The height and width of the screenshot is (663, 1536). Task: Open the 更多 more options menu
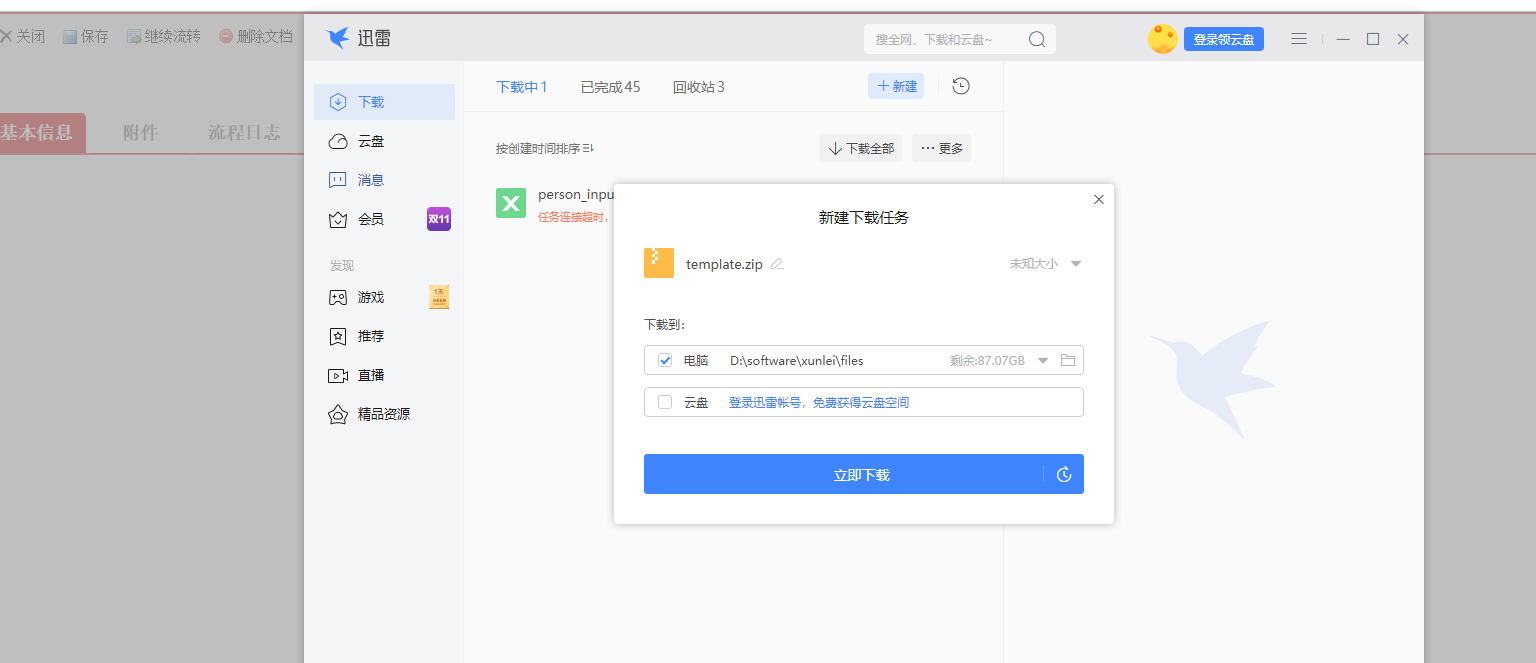coord(940,147)
